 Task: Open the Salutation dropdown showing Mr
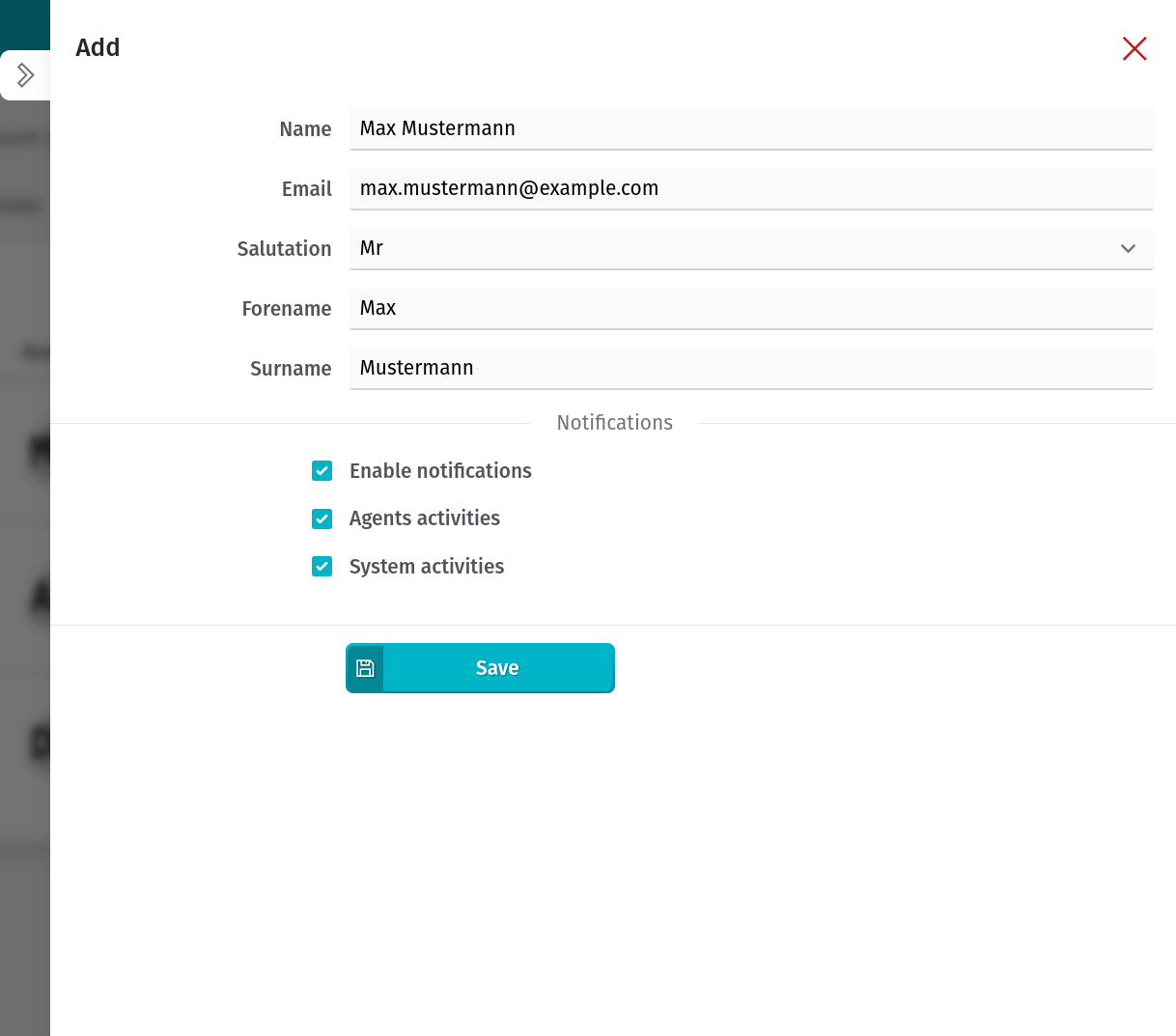[734, 248]
